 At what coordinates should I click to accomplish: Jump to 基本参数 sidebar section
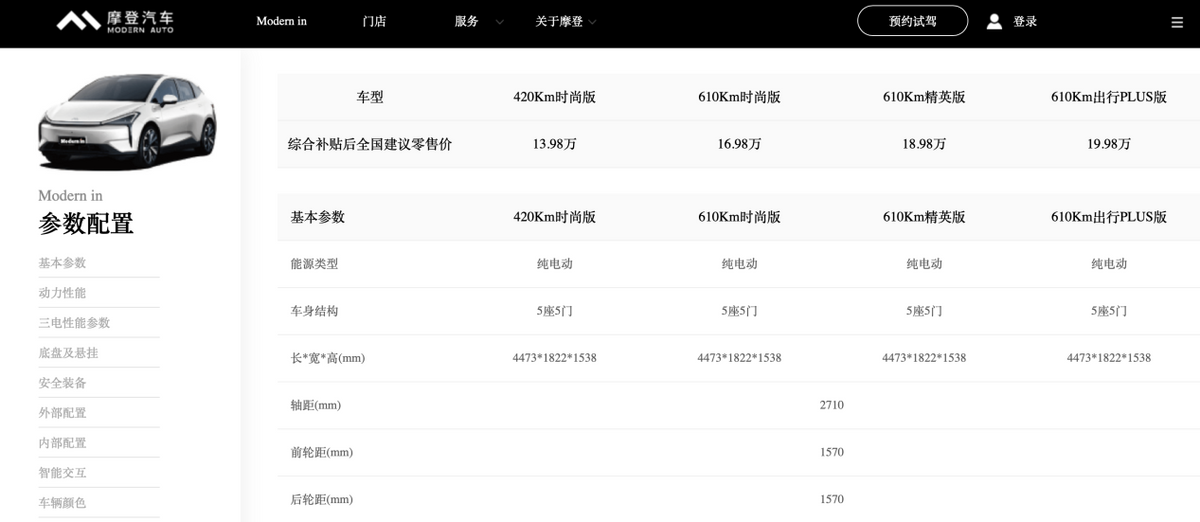point(62,263)
